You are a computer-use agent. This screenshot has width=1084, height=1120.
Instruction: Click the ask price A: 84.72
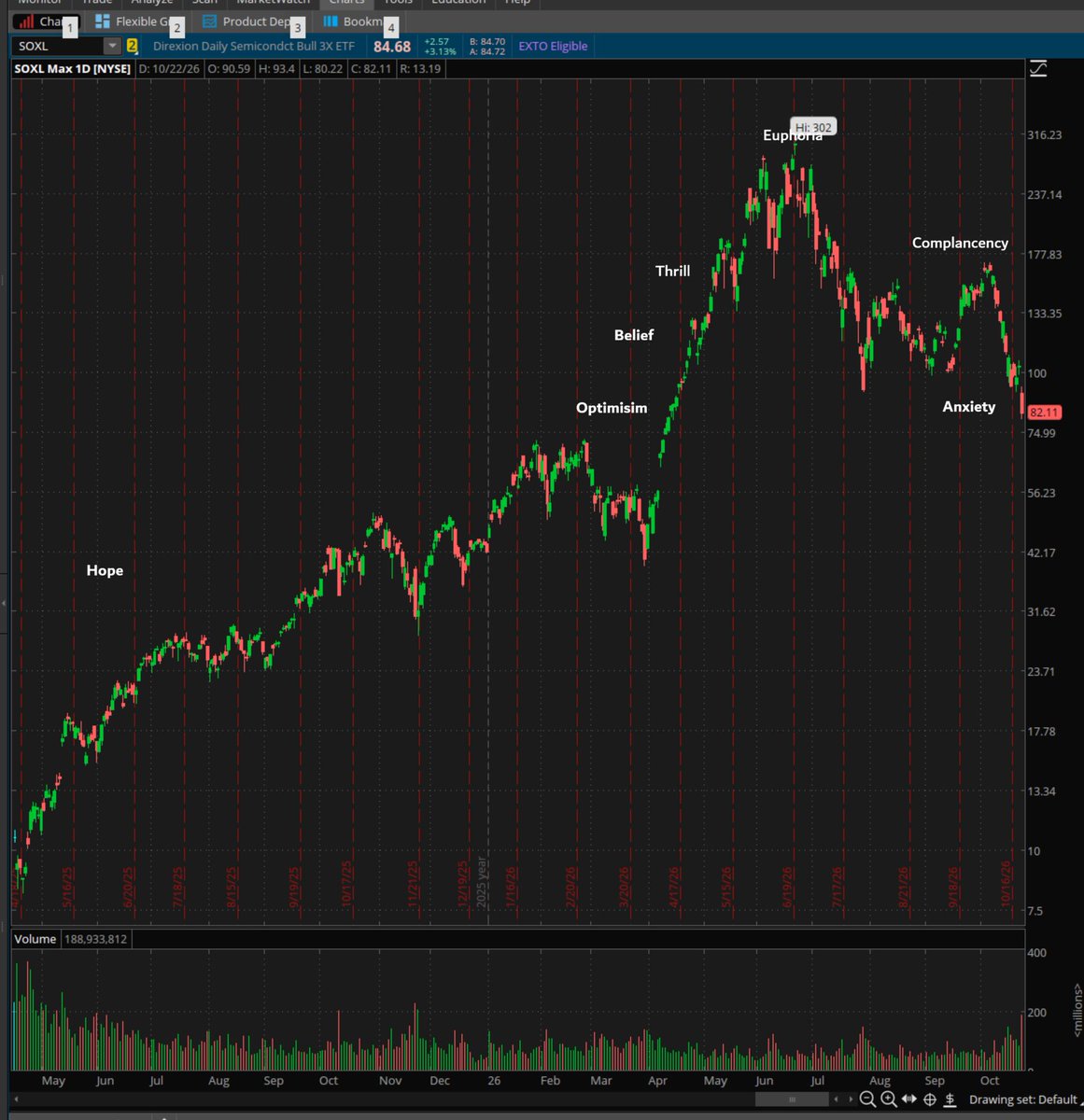487,51
